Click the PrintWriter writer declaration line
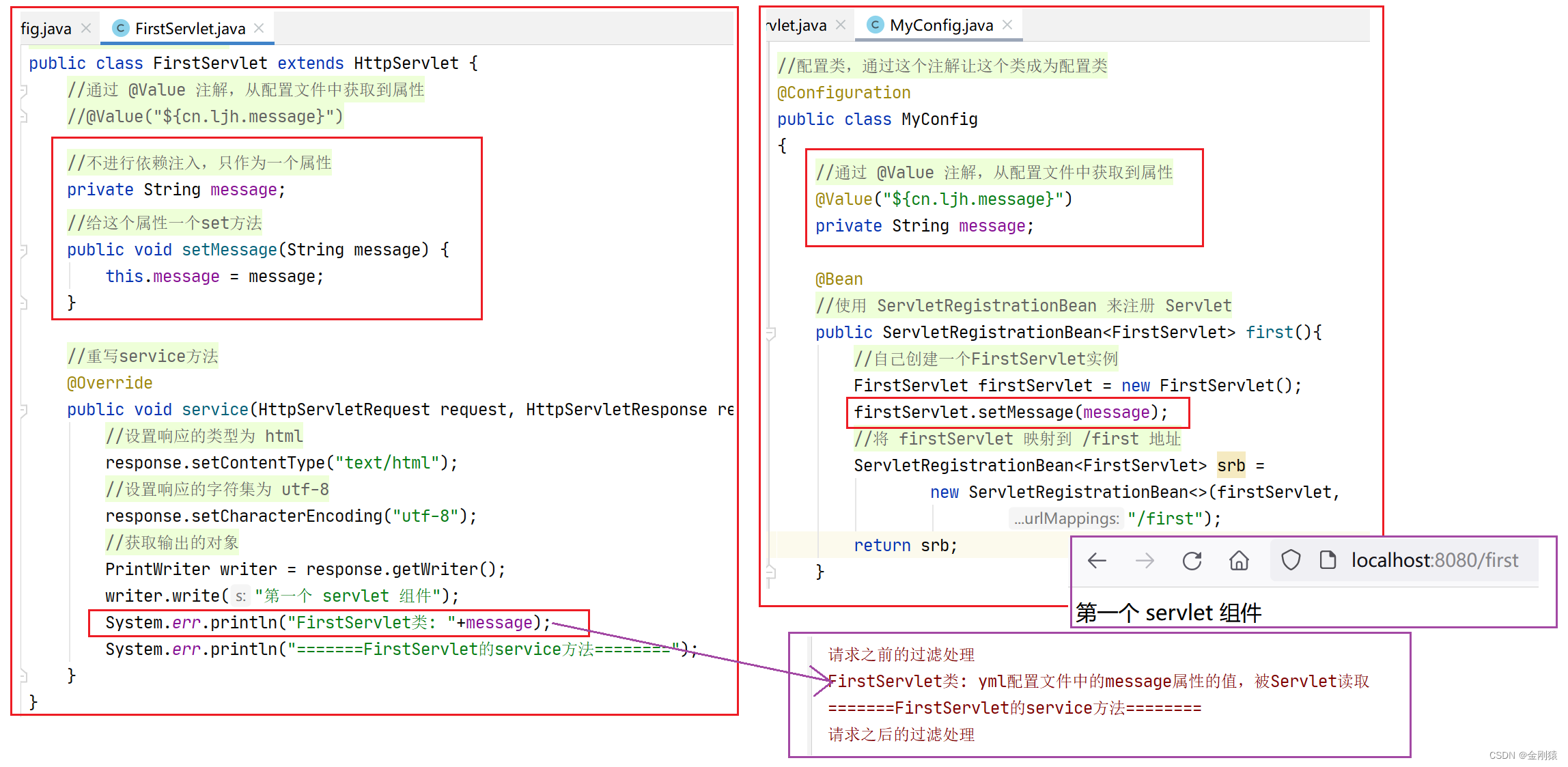The image size is (1568, 767). [x=305, y=570]
